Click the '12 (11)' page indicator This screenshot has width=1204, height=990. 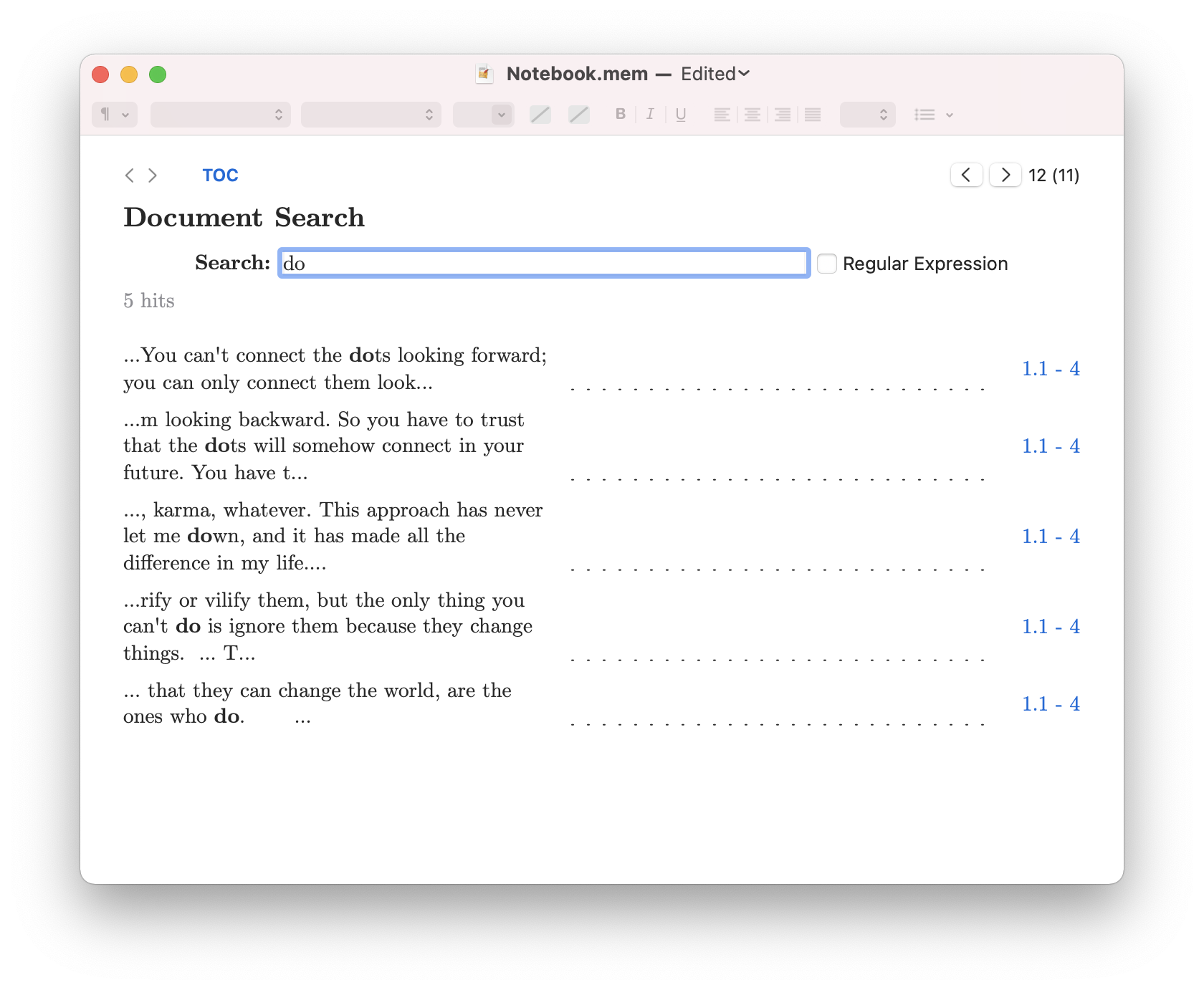pyautogui.click(x=1053, y=176)
